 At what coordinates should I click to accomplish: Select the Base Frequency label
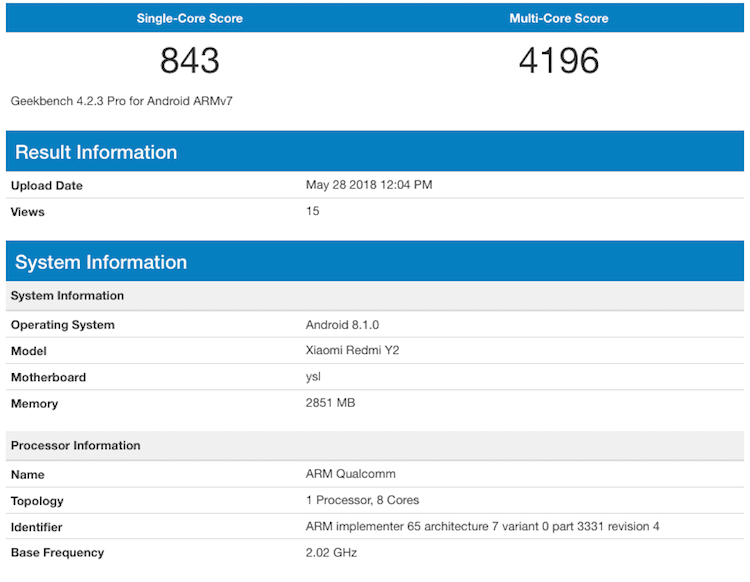[57, 553]
